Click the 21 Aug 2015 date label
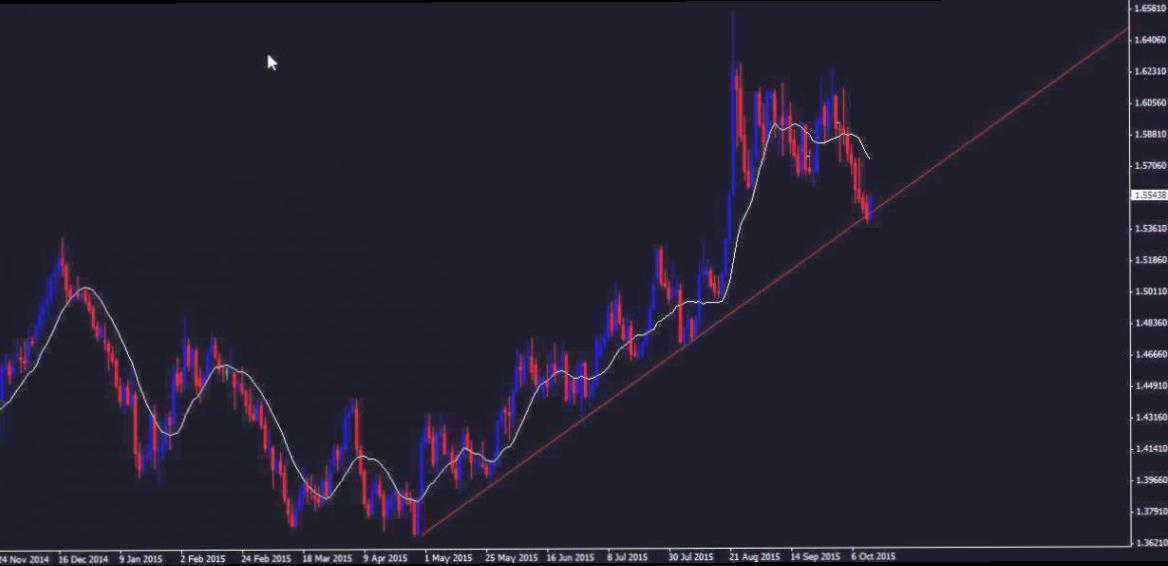 pyautogui.click(x=755, y=558)
